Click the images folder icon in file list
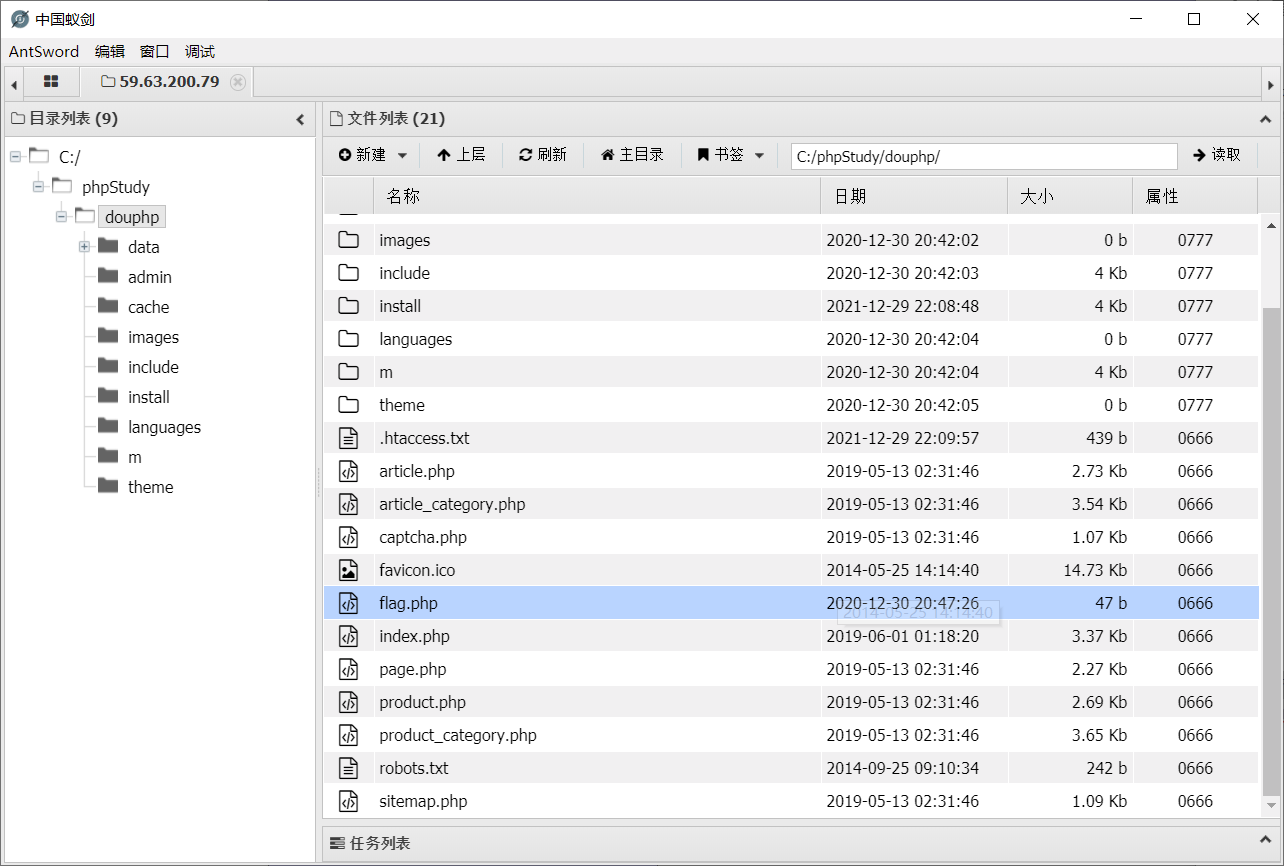 pos(348,240)
